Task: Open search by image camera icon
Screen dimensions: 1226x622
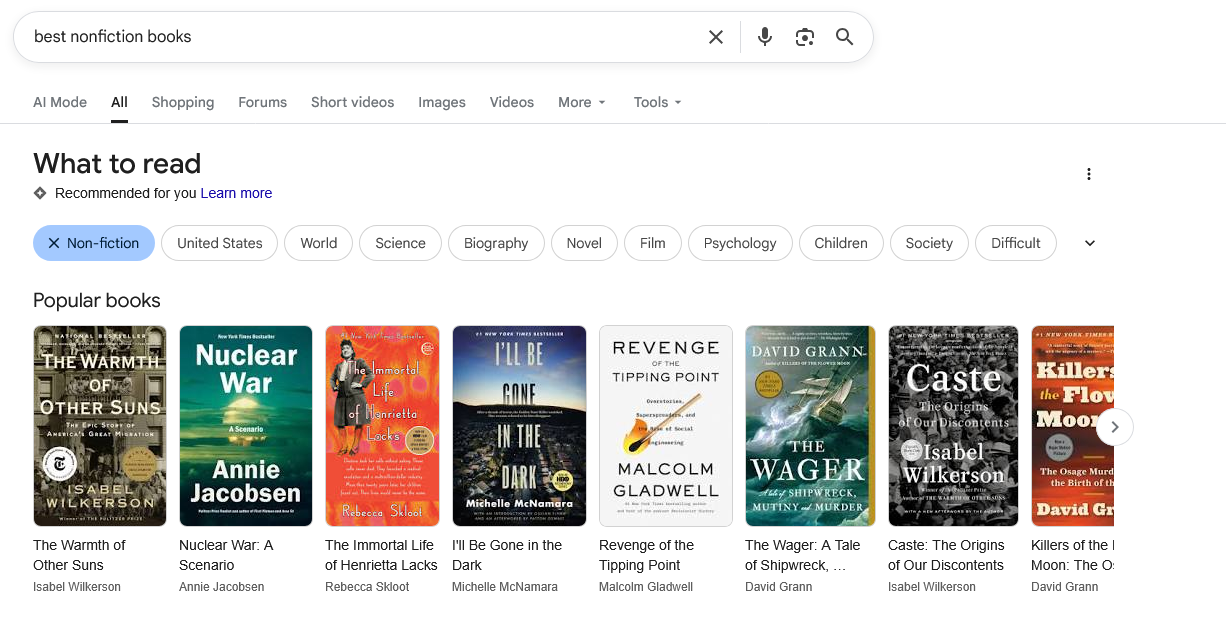Action: click(x=805, y=37)
